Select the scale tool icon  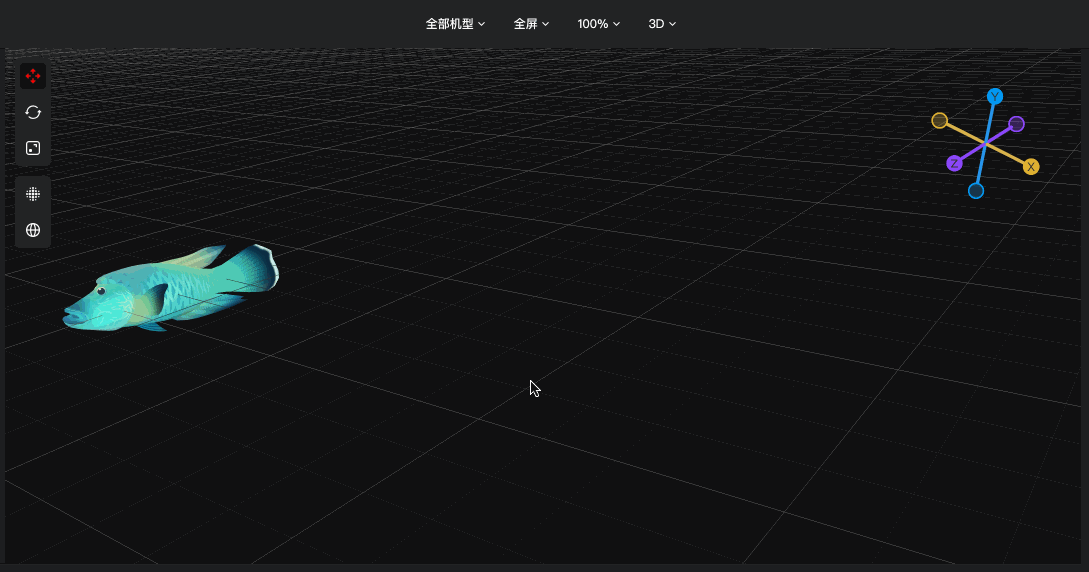tap(33, 149)
